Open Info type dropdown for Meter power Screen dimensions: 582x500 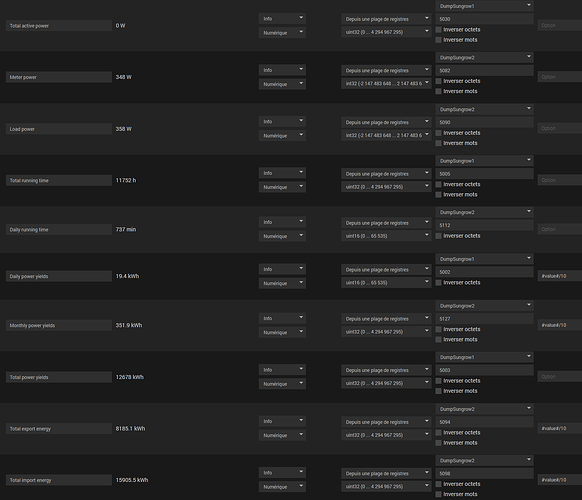[x=282, y=70]
